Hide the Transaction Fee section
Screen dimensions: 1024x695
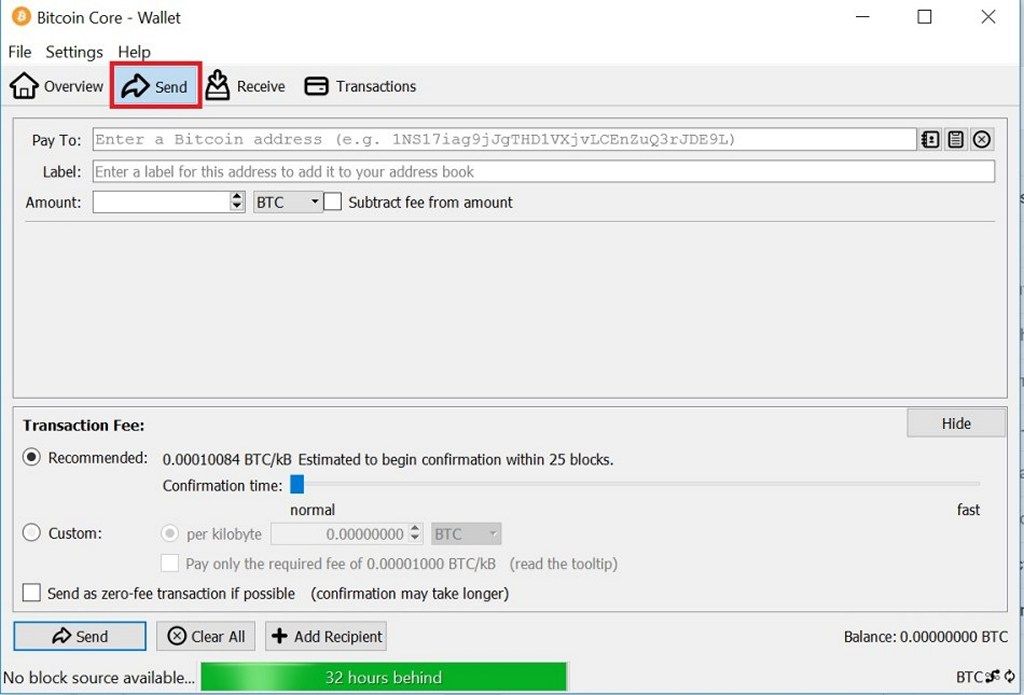click(956, 423)
